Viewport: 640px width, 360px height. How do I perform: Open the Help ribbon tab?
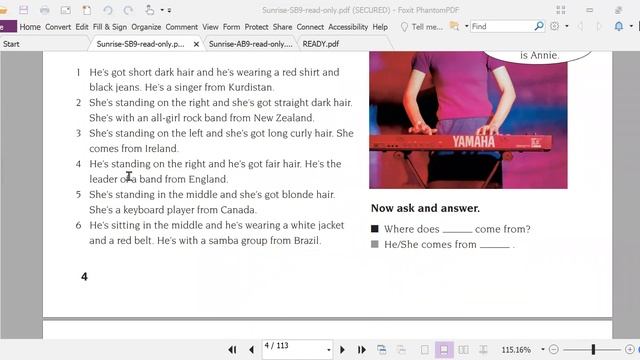(x=380, y=27)
